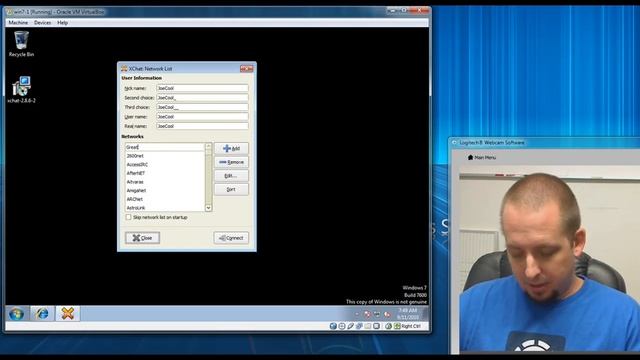640x360 pixels.
Task: Click the muted volume tray icon
Action: [x=387, y=314]
